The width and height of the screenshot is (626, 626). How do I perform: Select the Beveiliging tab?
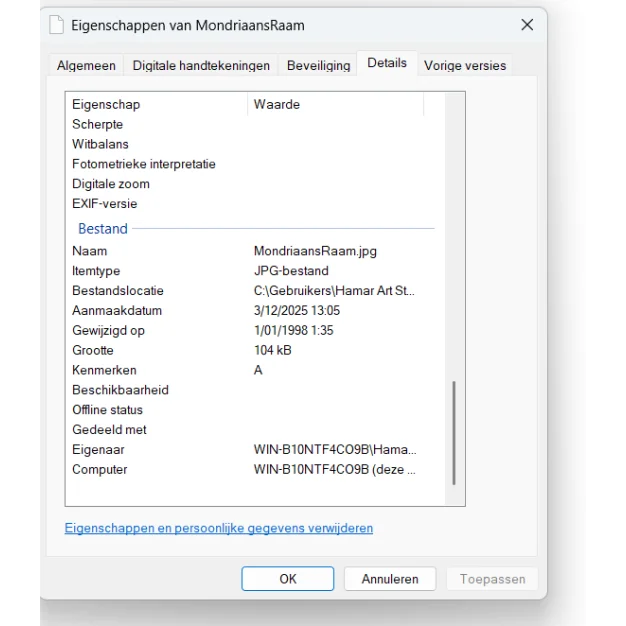[x=318, y=66]
